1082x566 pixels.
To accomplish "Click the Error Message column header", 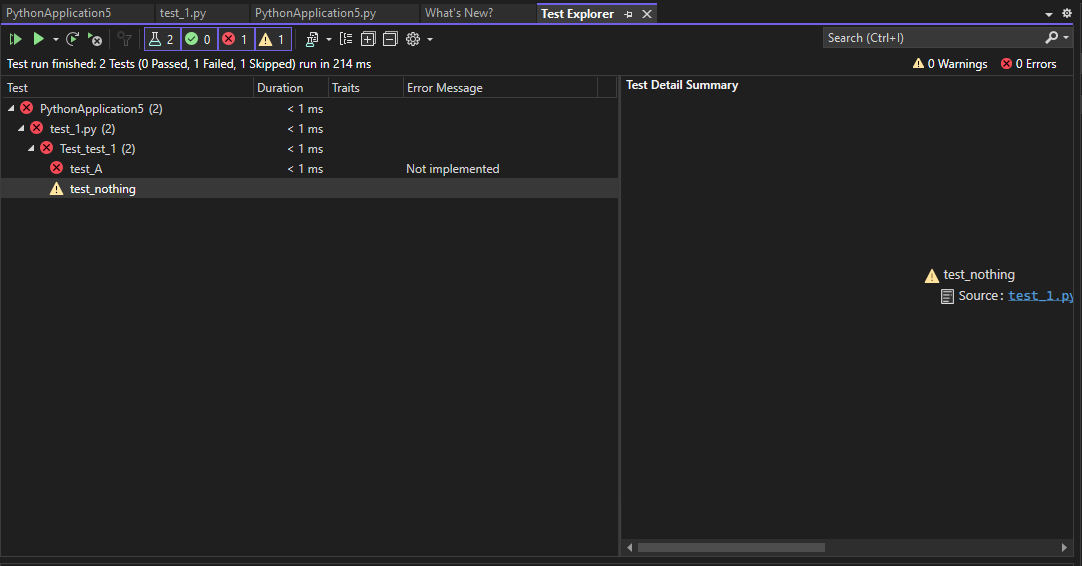I will tap(500, 88).
